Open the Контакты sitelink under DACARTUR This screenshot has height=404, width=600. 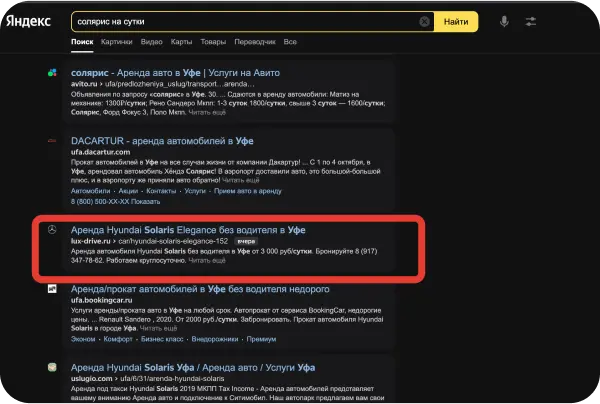tap(161, 191)
